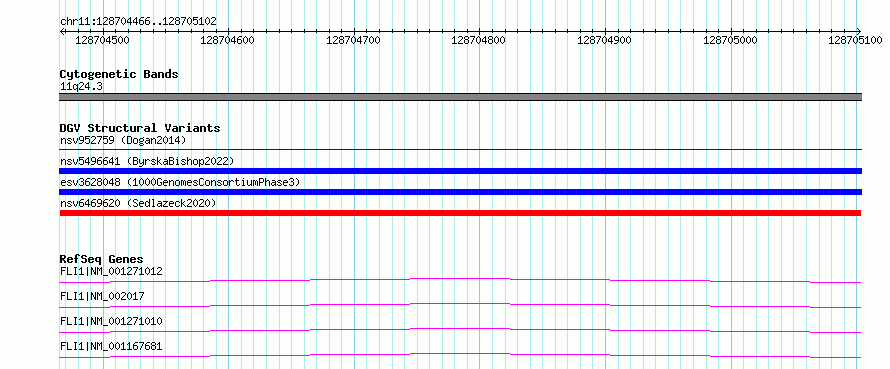This screenshot has height=369, width=890.
Task: Click the left arrowhead of the ruler
Action: point(62,31)
